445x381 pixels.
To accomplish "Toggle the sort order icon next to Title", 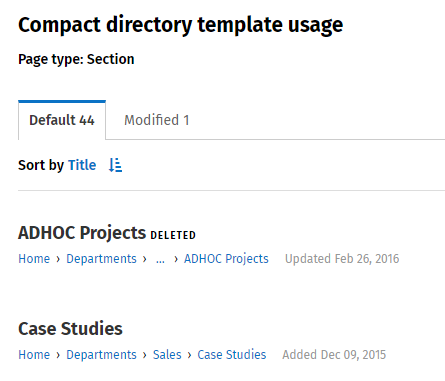I will [115, 165].
